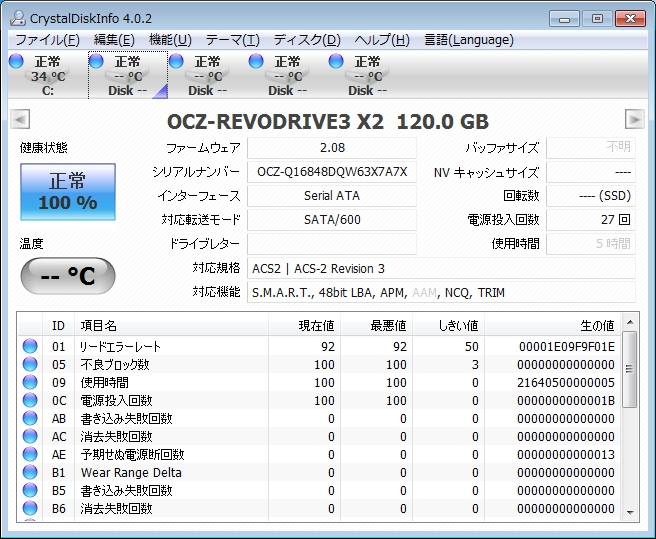Click the blue status orb for C: disk
The height and width of the screenshot is (539, 656).
(16, 61)
